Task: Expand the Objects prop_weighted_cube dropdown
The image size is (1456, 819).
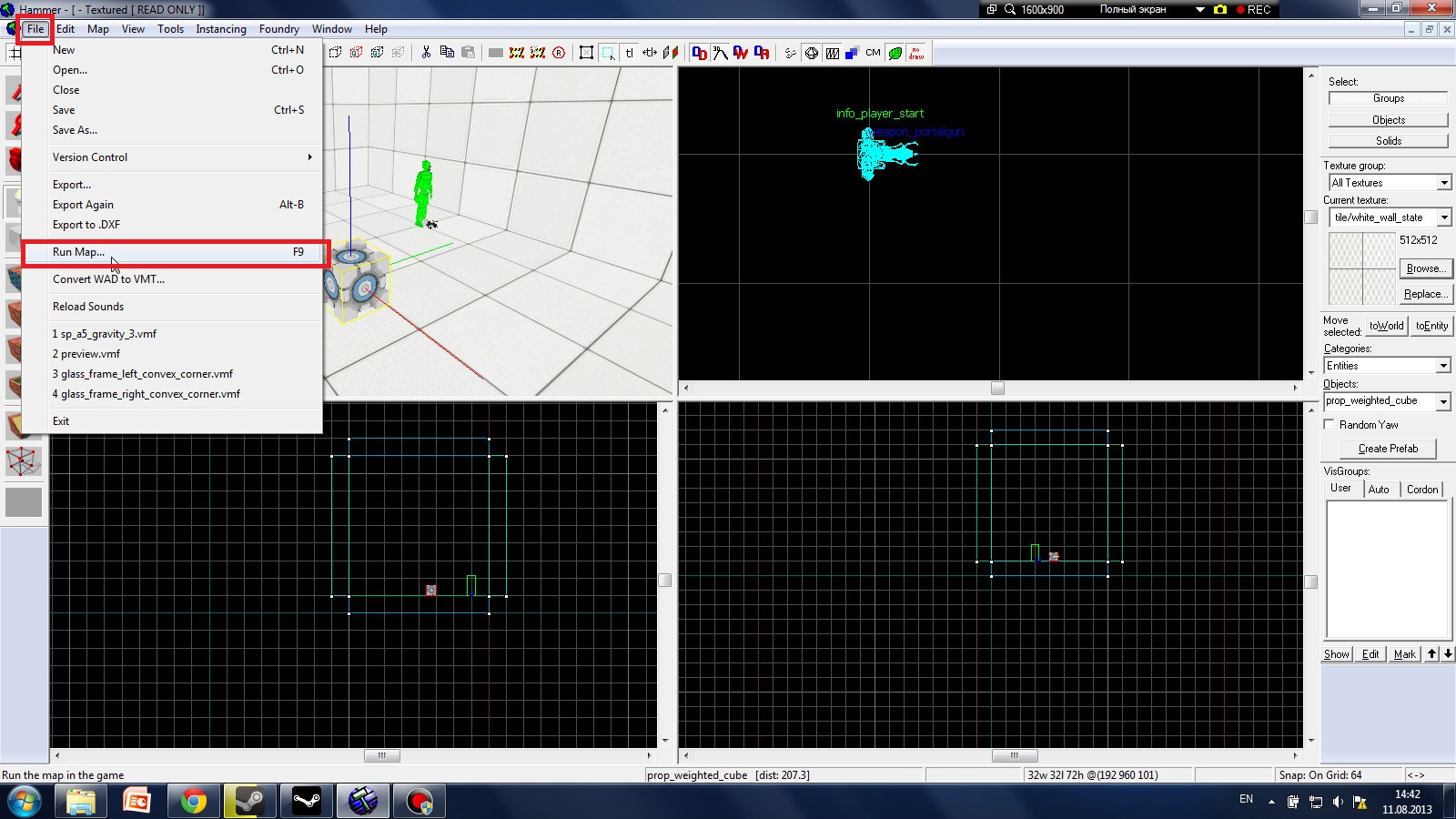Action: [x=1444, y=401]
